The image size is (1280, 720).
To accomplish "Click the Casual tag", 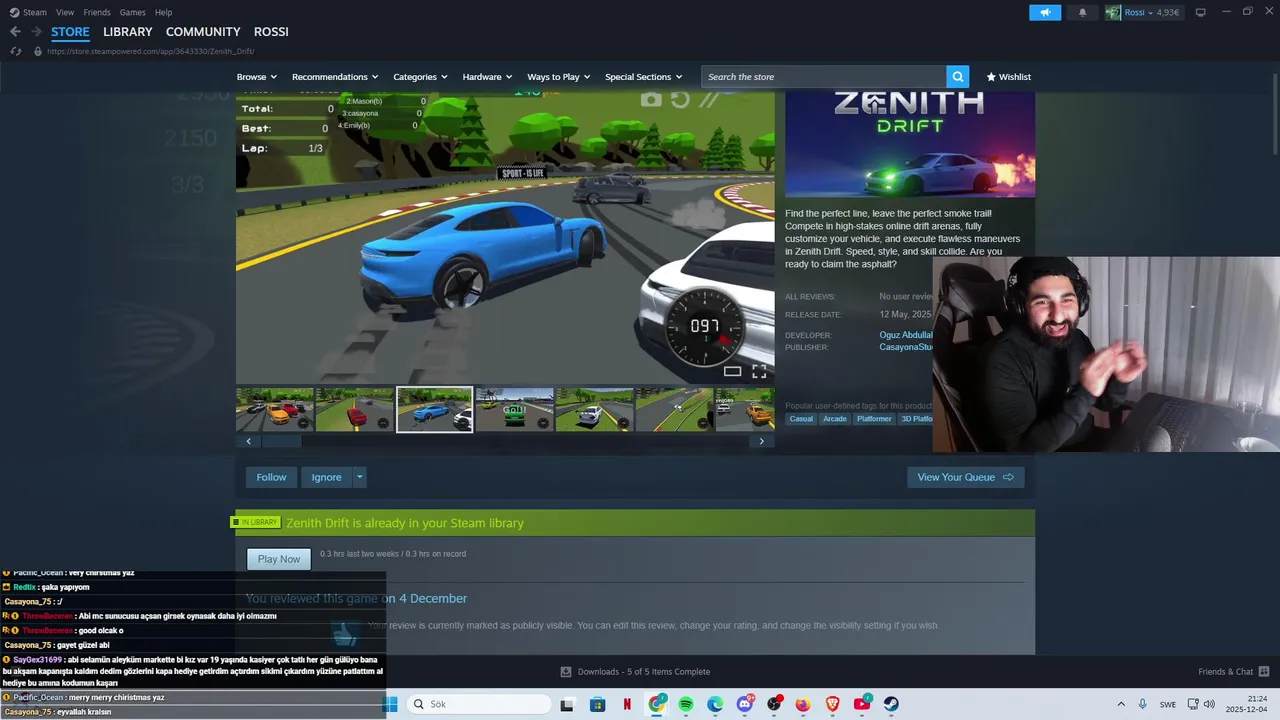I will tap(801, 419).
